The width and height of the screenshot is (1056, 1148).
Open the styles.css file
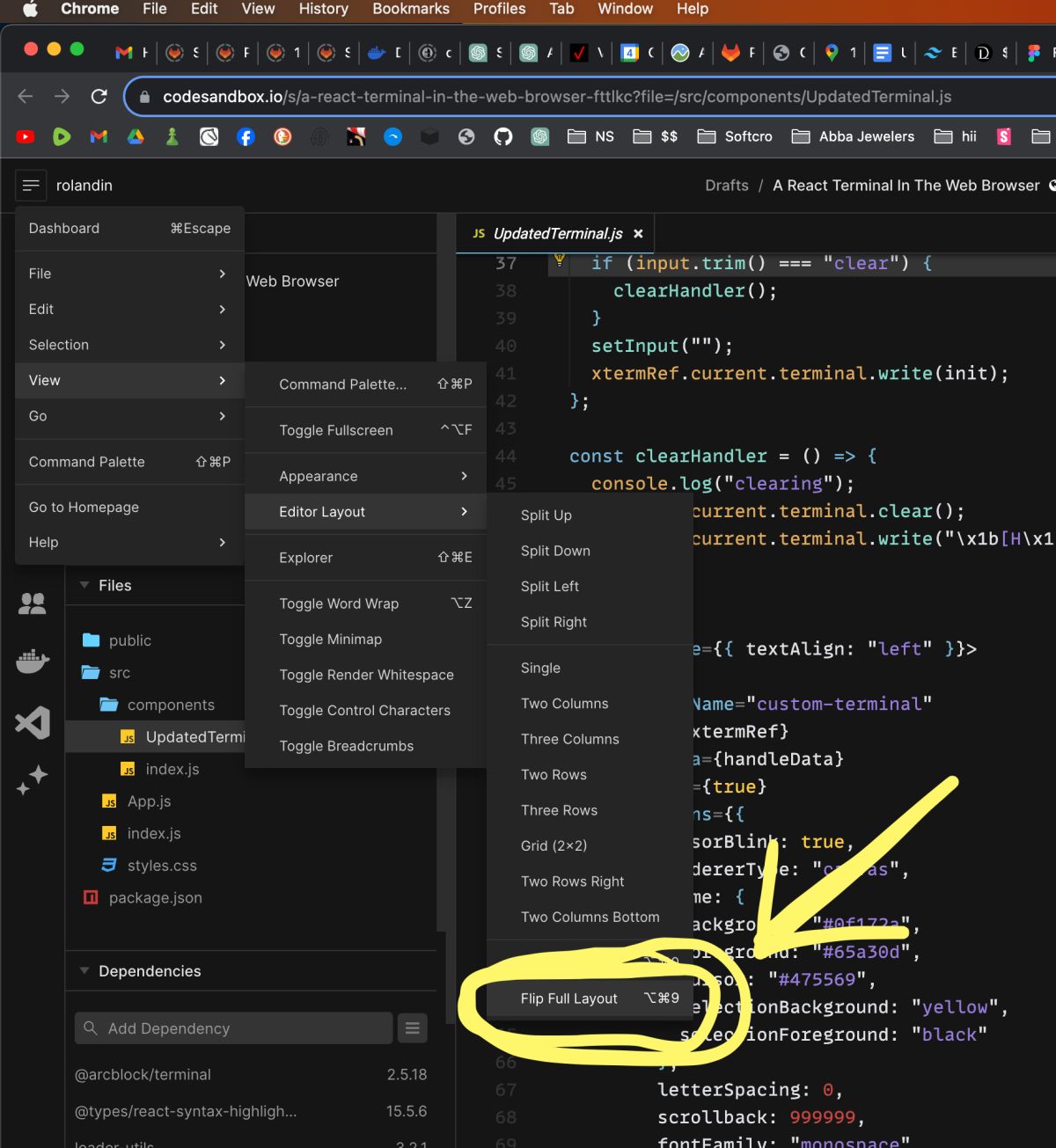click(x=149, y=866)
